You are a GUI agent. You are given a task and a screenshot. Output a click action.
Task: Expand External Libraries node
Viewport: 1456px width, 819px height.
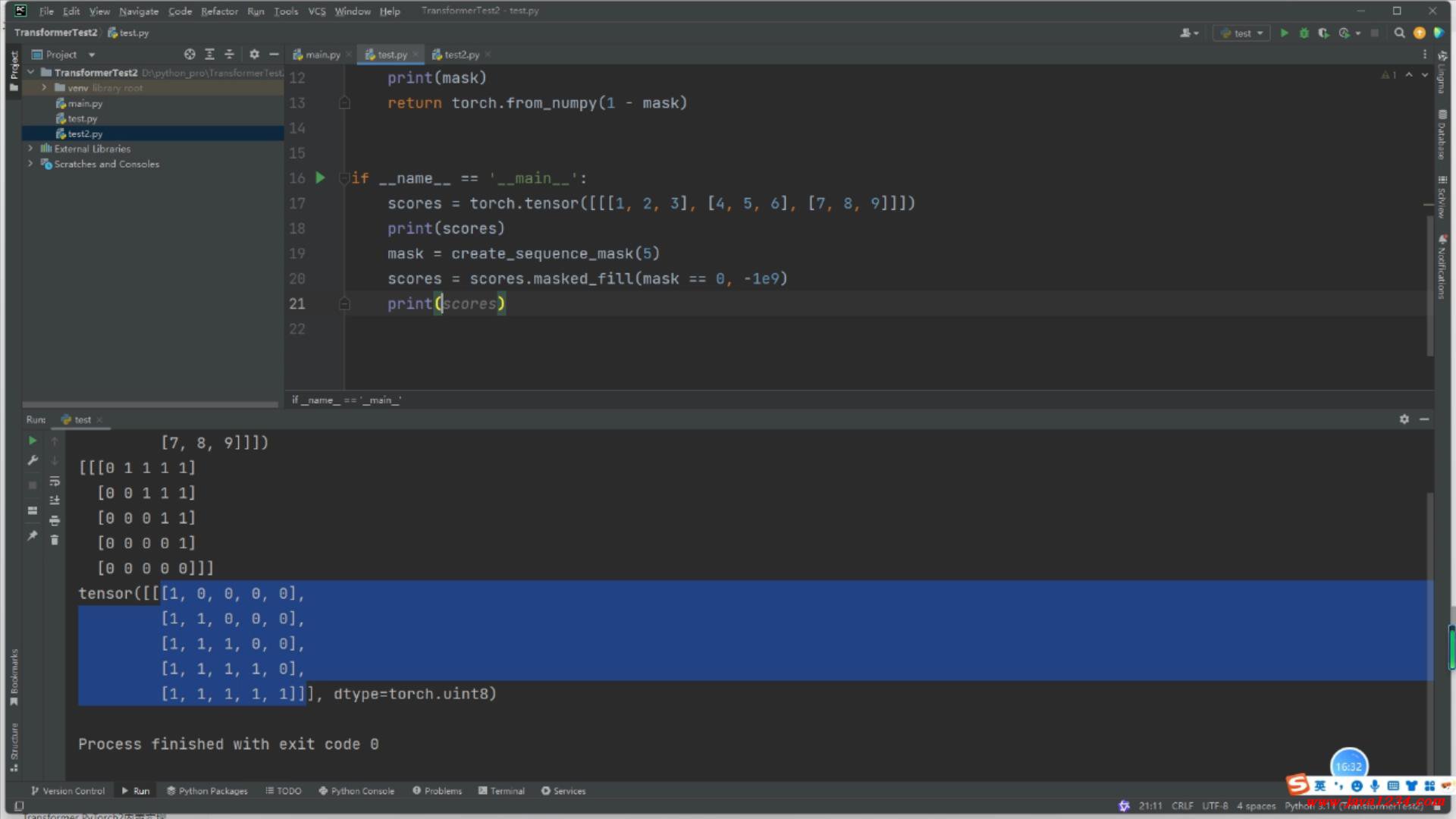pyautogui.click(x=30, y=149)
